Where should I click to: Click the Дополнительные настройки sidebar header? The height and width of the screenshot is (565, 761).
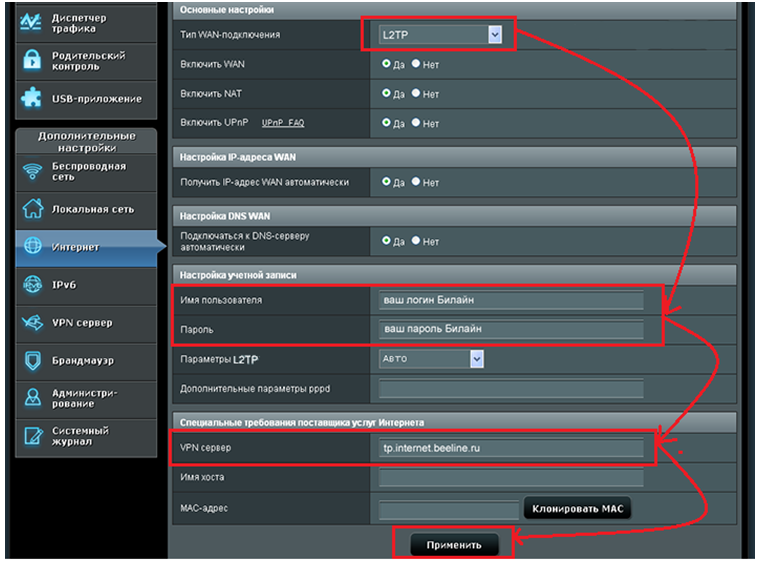86,142
